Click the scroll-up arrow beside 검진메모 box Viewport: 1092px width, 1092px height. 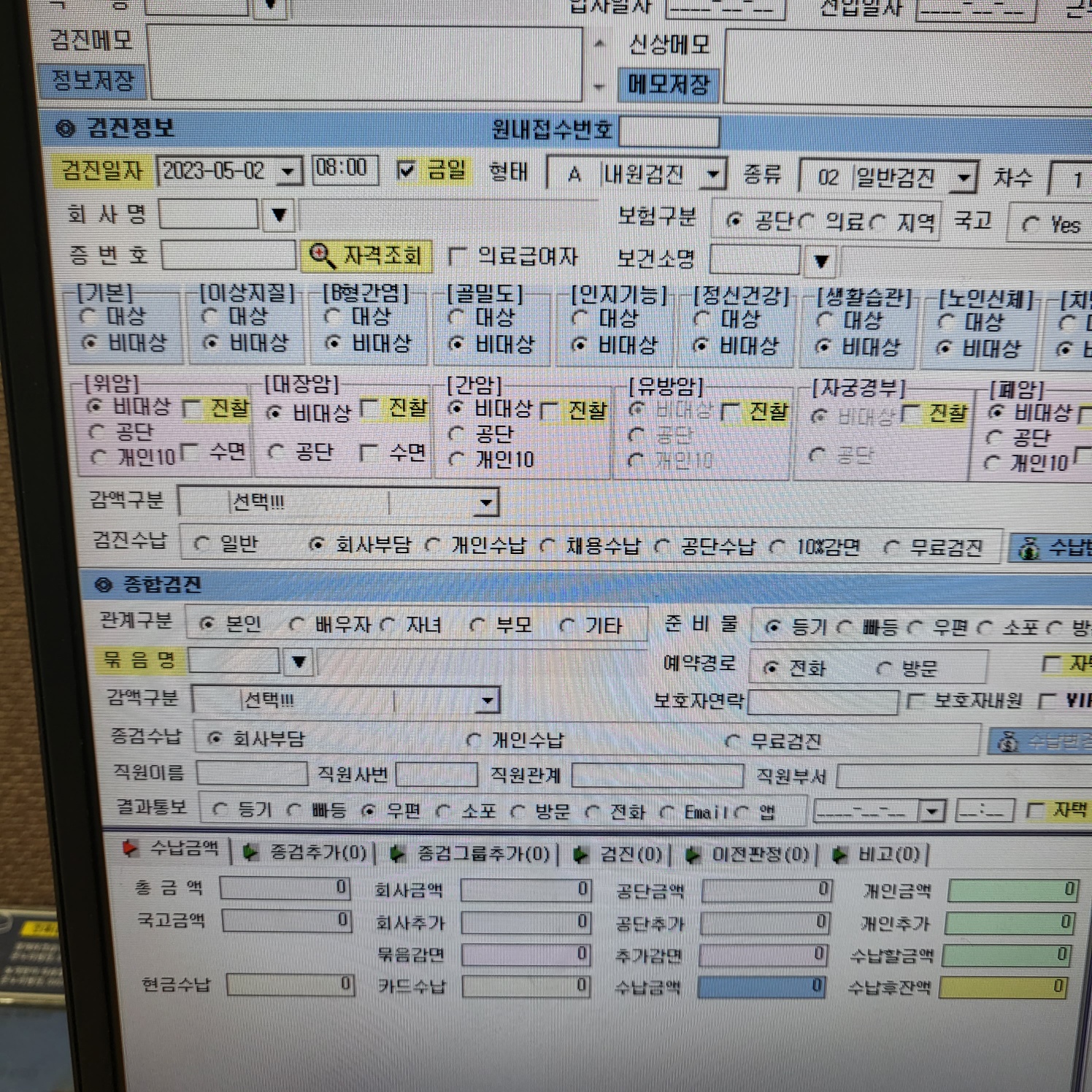599,45
